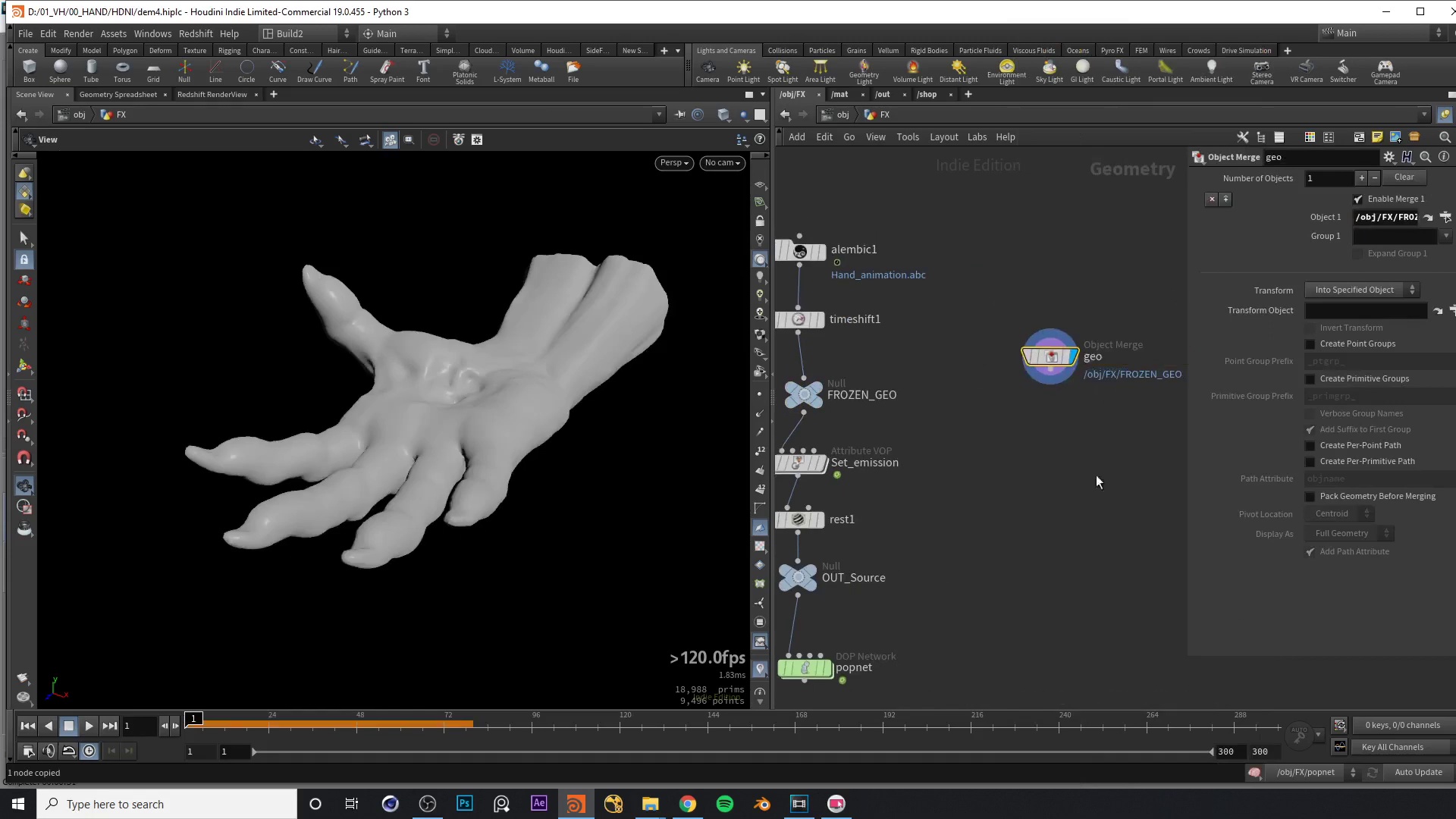1456x819 pixels.
Task: Click the /obj/FX/FROZEN_GEO path link
Action: click(x=1132, y=375)
